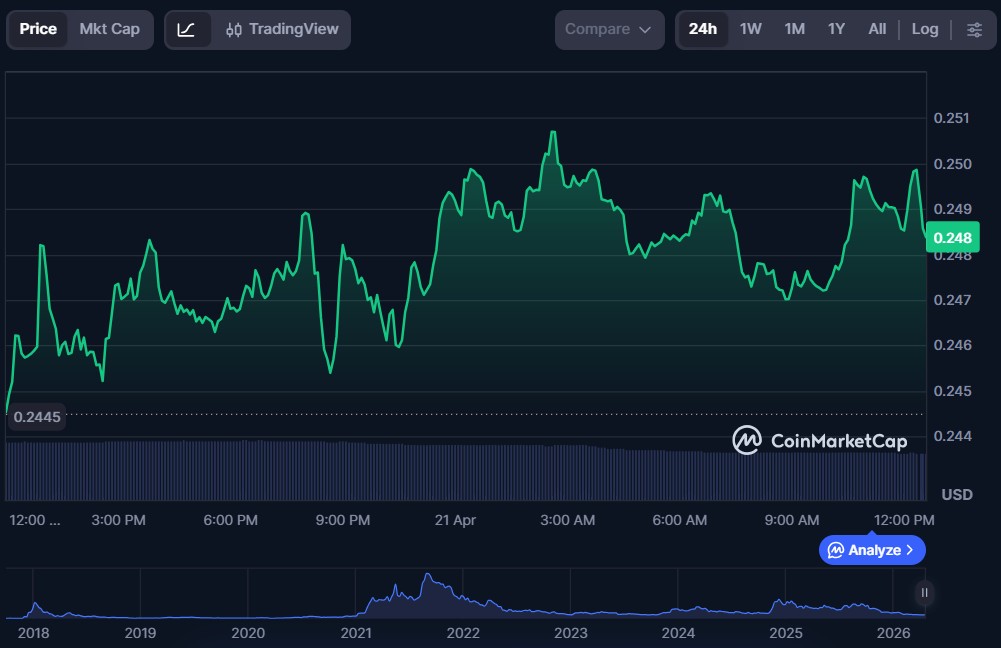Viewport: 1001px width, 648px height.
Task: Click the chart peak near 3:00 AM
Action: click(552, 132)
